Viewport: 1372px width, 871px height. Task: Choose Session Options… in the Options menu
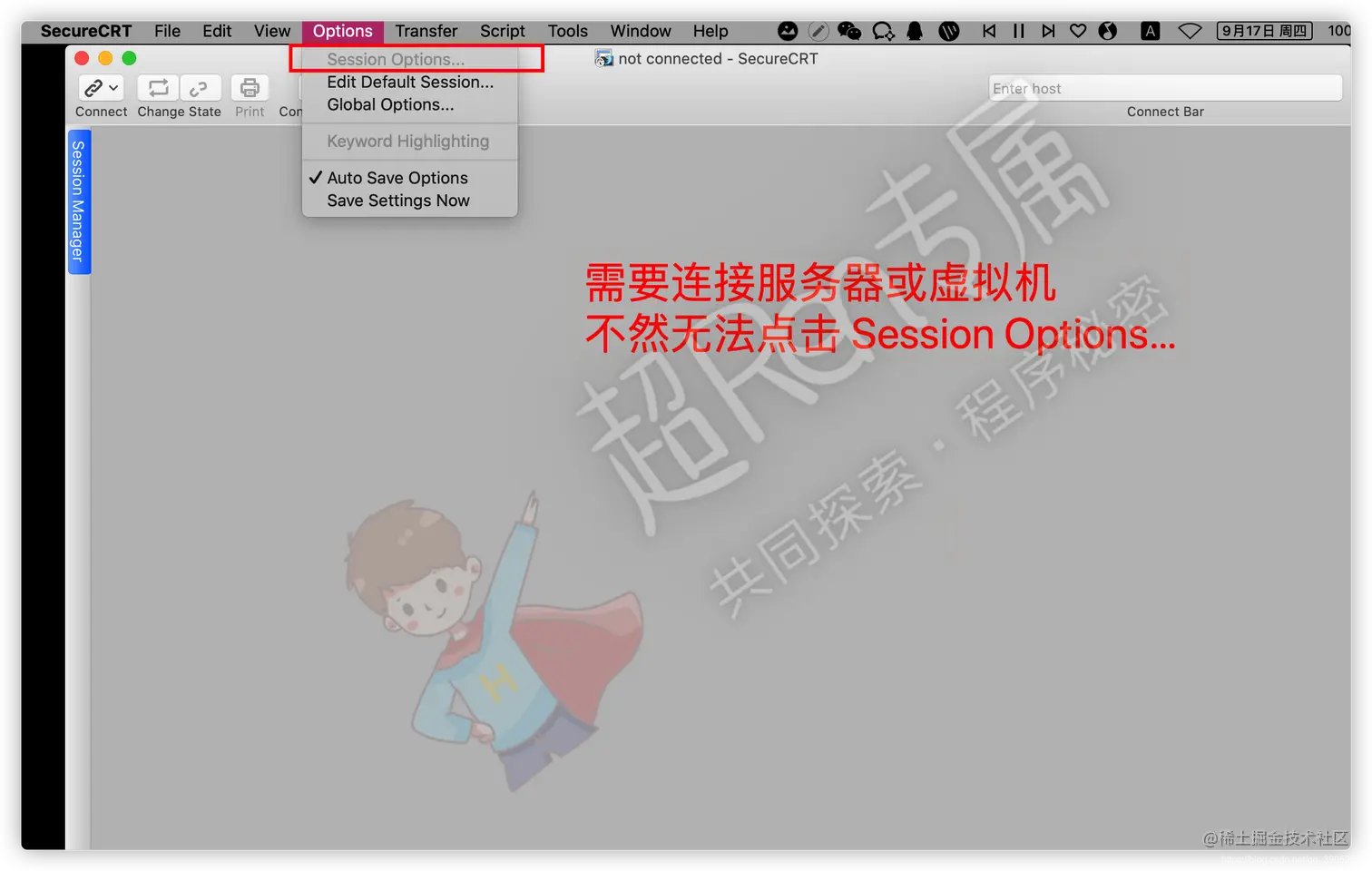[x=410, y=59]
